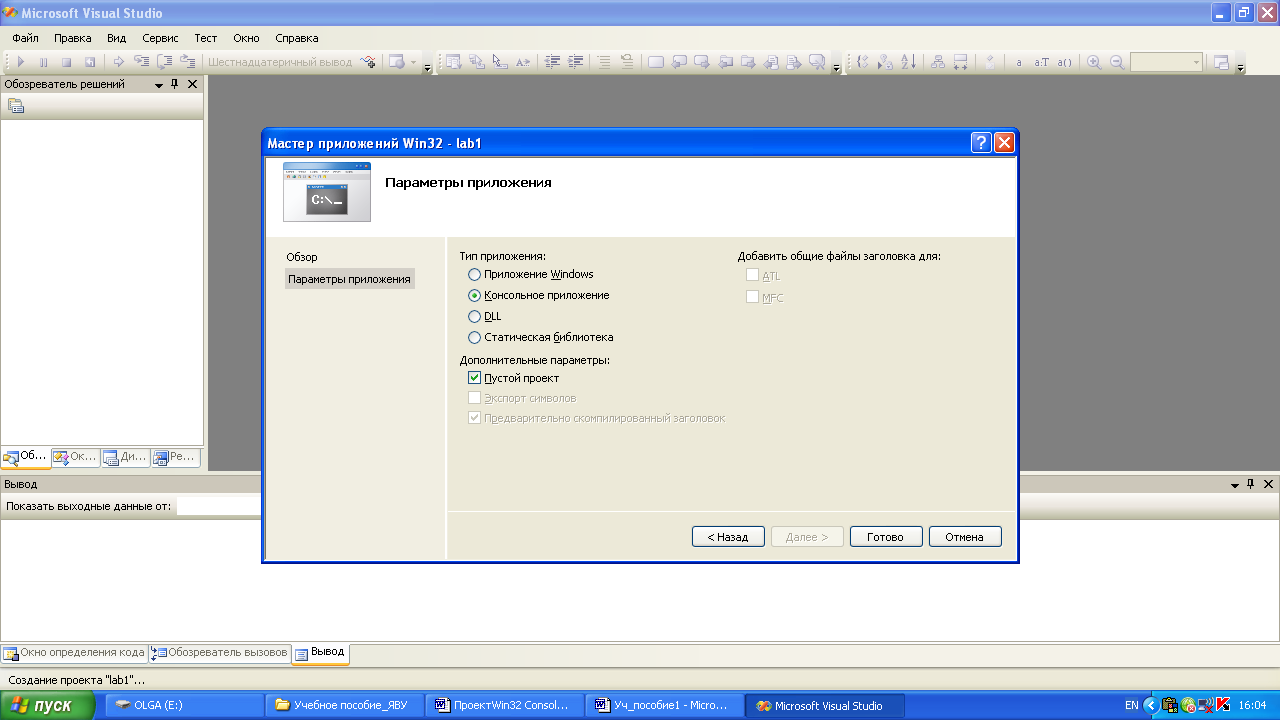The image size is (1280, 720).
Task: Click the Отмена button
Action: click(965, 537)
